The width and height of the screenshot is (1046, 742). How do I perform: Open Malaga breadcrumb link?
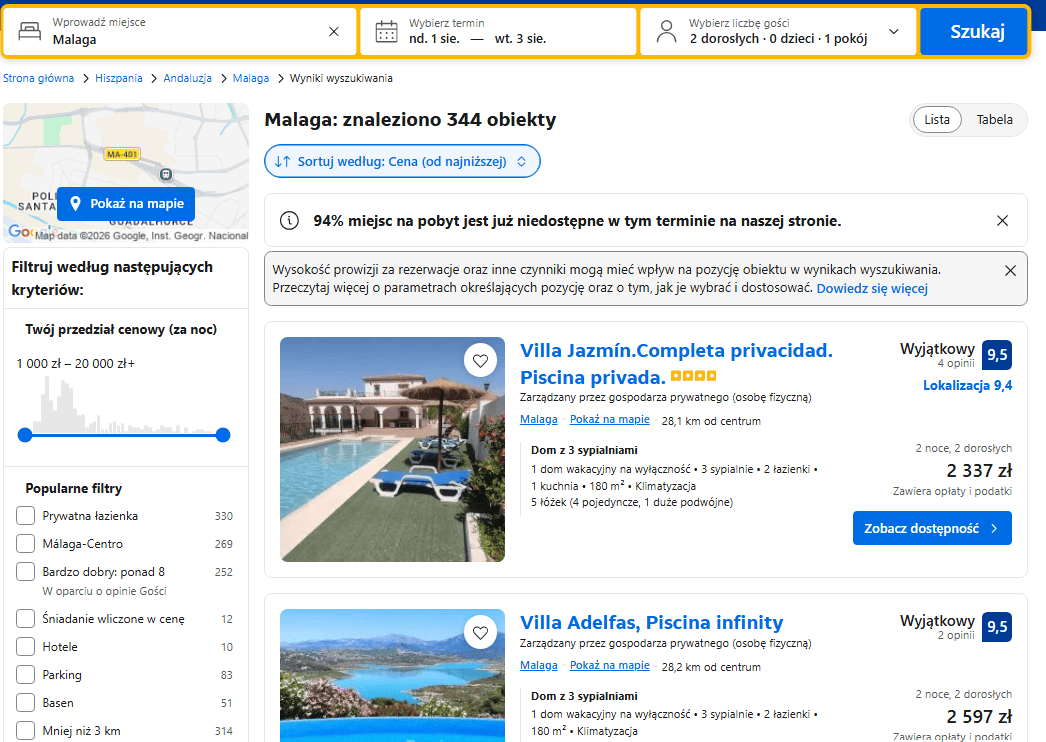click(x=251, y=78)
